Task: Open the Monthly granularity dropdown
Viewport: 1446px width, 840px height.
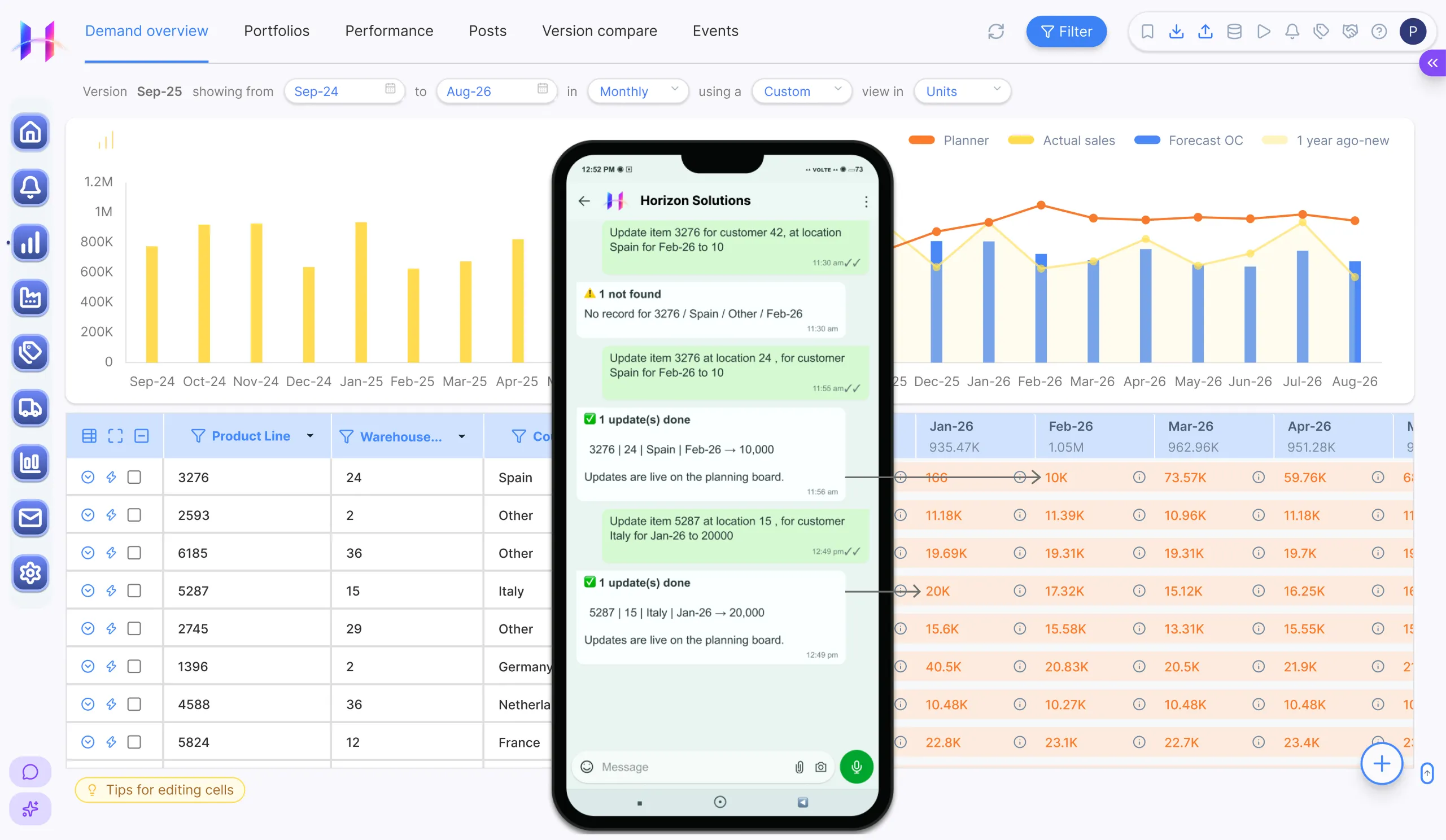Action: 638,91
